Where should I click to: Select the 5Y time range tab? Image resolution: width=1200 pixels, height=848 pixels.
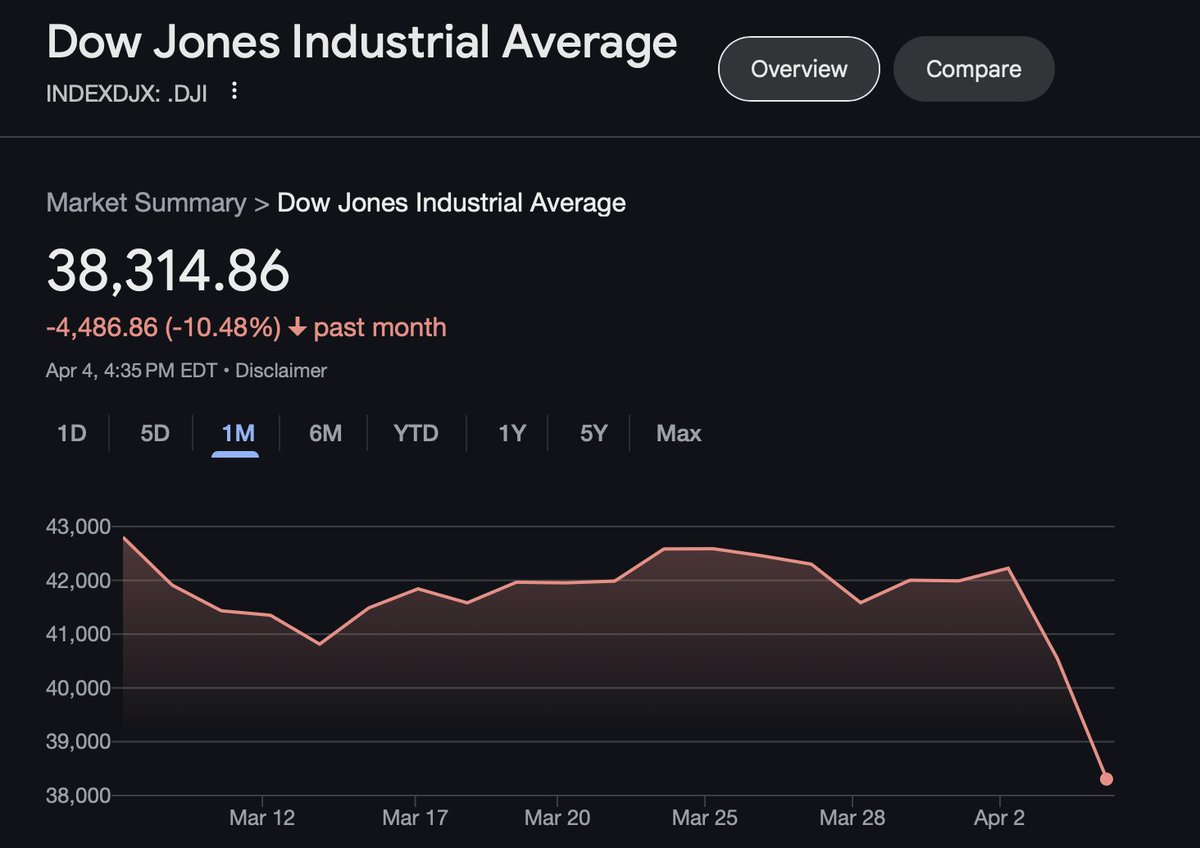594,434
